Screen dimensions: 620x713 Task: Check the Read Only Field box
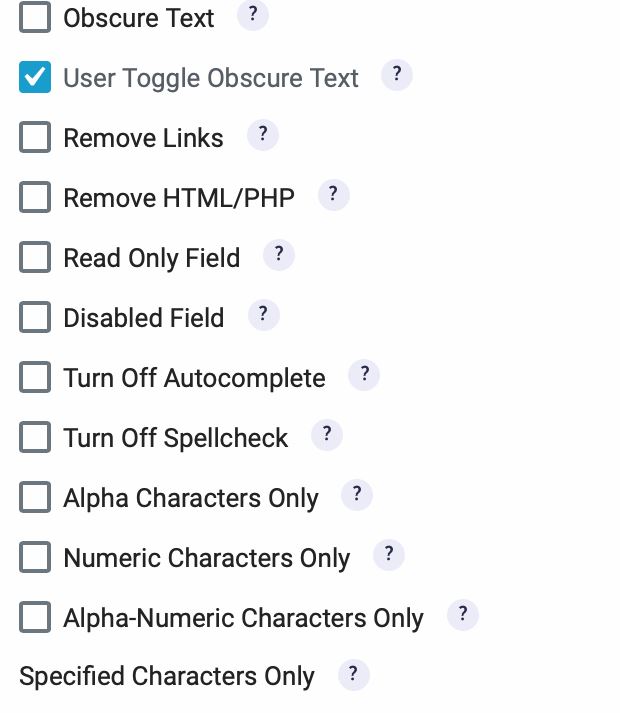click(35, 257)
